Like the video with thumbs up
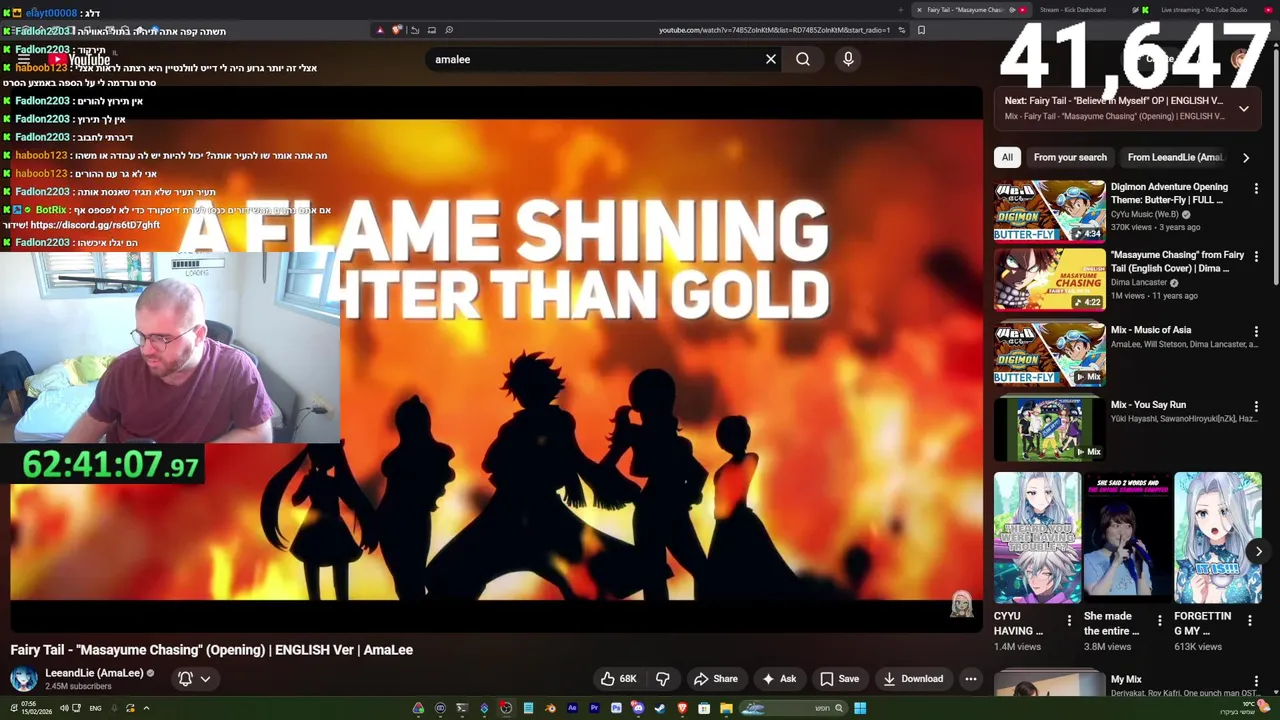The height and width of the screenshot is (720, 1280). coord(618,679)
